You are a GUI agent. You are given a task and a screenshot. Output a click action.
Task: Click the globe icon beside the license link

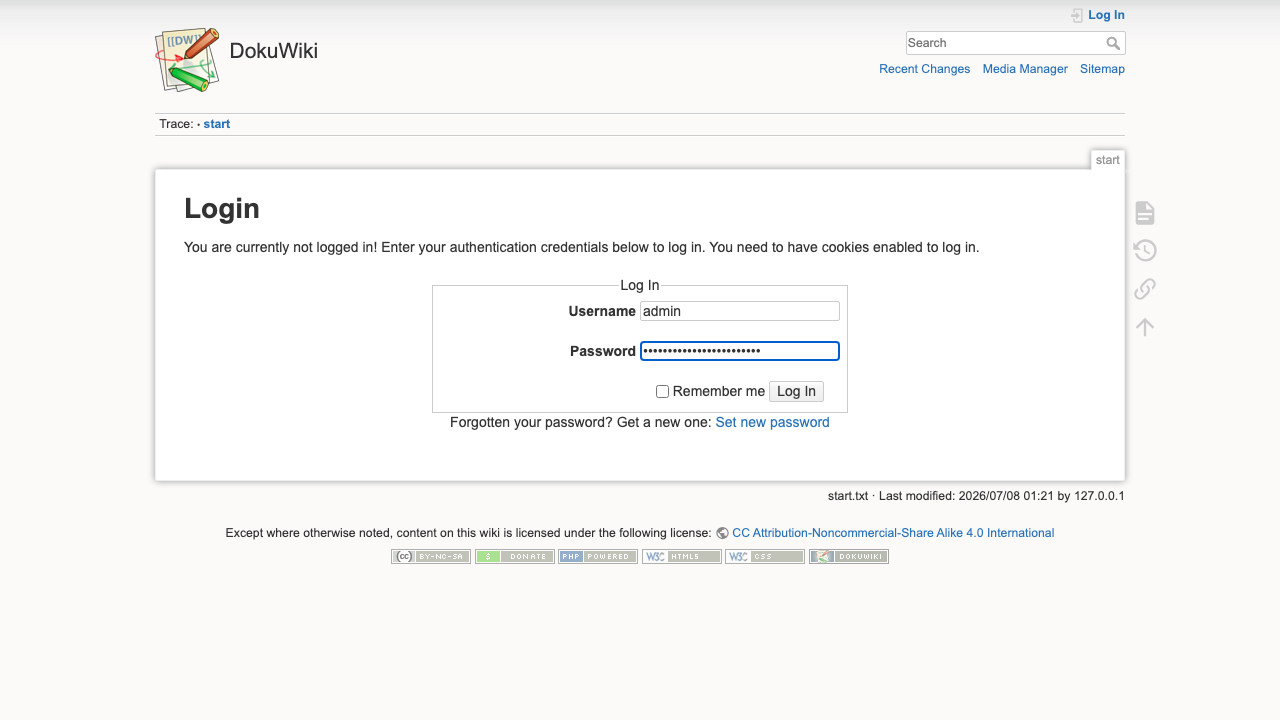tap(722, 533)
